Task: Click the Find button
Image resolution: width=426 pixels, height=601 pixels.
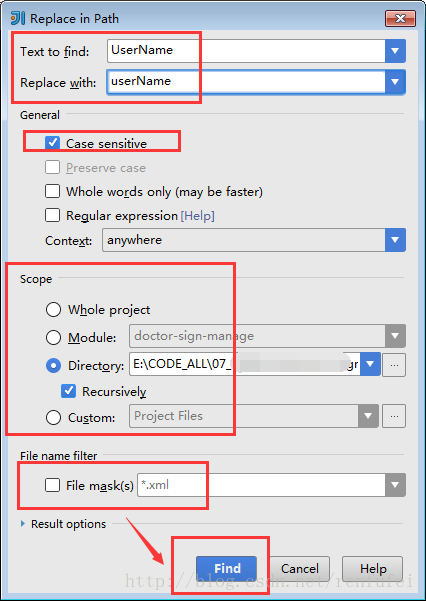Action: pos(226,568)
